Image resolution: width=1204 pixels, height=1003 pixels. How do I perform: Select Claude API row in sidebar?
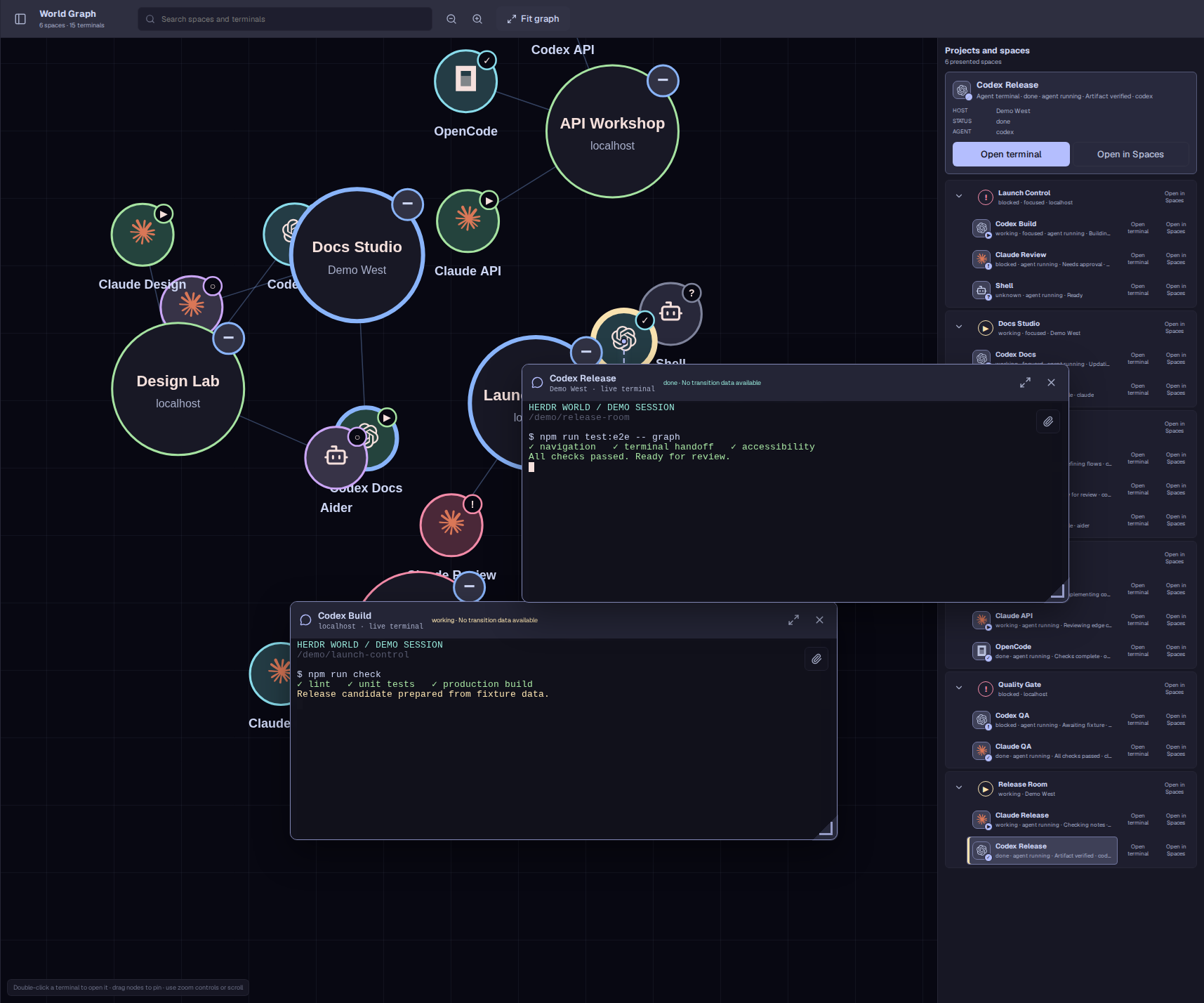point(1043,620)
